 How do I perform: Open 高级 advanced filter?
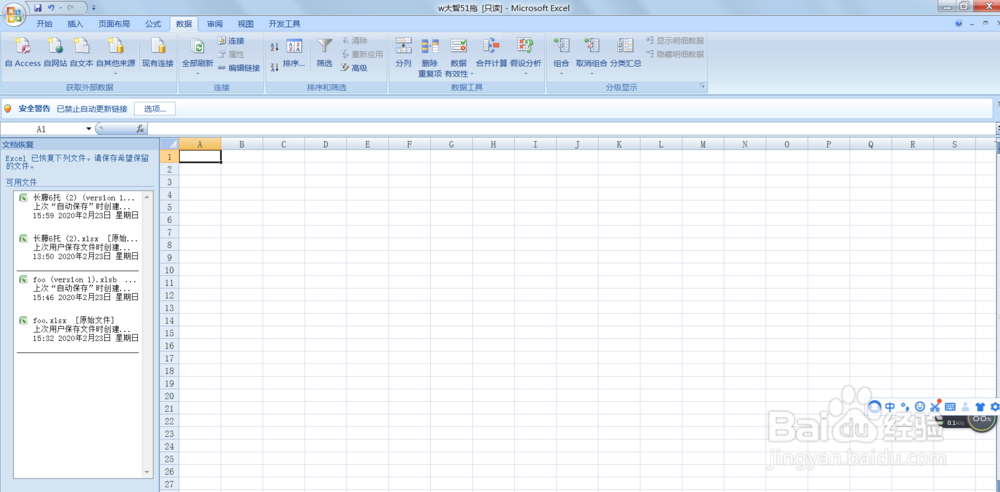[355, 68]
